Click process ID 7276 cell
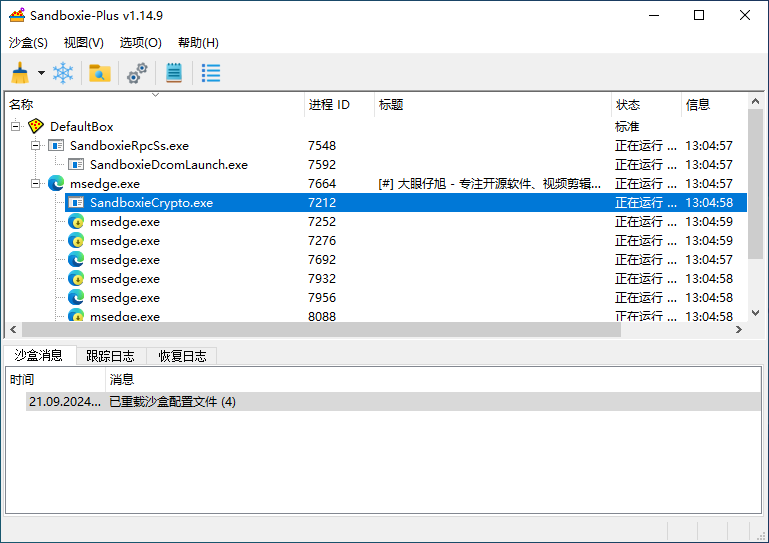Image resolution: width=769 pixels, height=543 pixels. (x=322, y=241)
